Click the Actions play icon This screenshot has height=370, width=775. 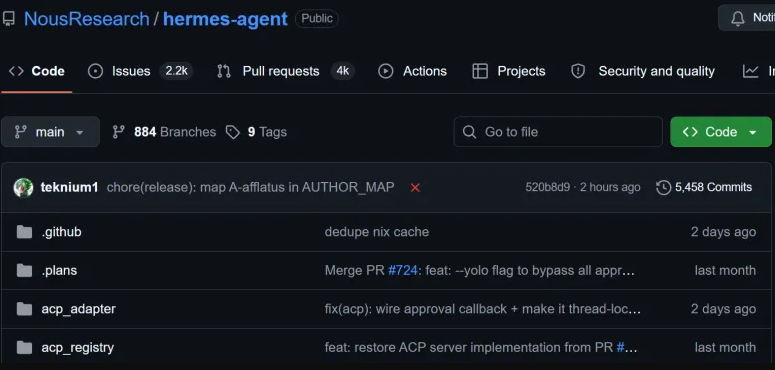386,71
